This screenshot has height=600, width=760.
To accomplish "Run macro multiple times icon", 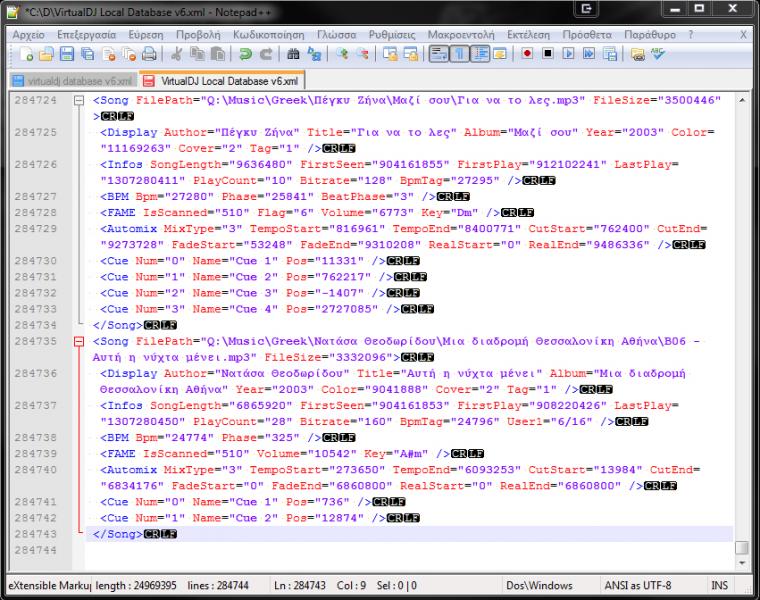I will tap(589, 54).
